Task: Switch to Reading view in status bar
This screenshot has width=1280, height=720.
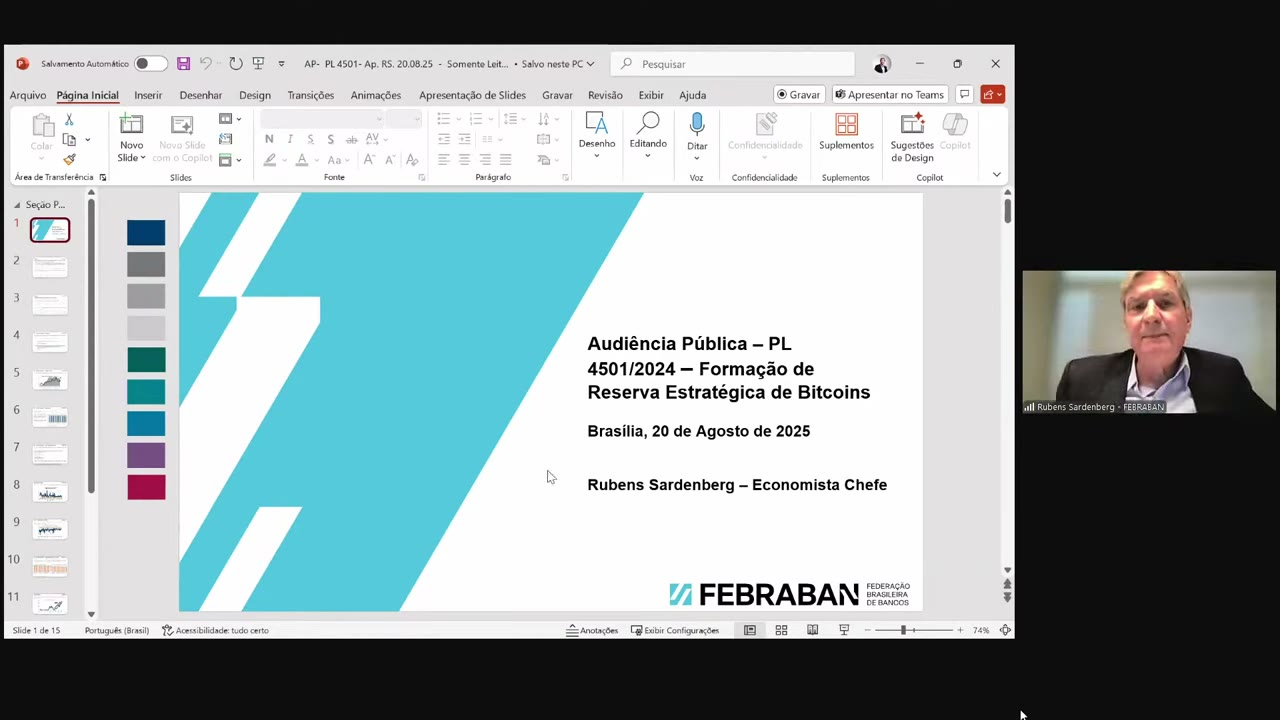Action: pyautogui.click(x=812, y=630)
